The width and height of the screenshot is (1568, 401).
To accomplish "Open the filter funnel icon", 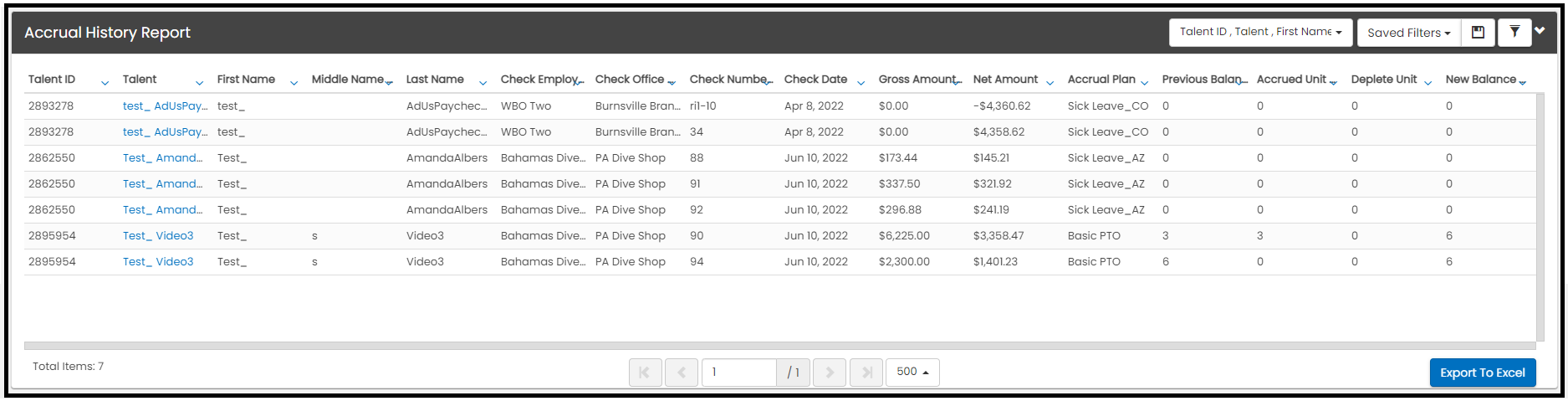I will click(1514, 33).
